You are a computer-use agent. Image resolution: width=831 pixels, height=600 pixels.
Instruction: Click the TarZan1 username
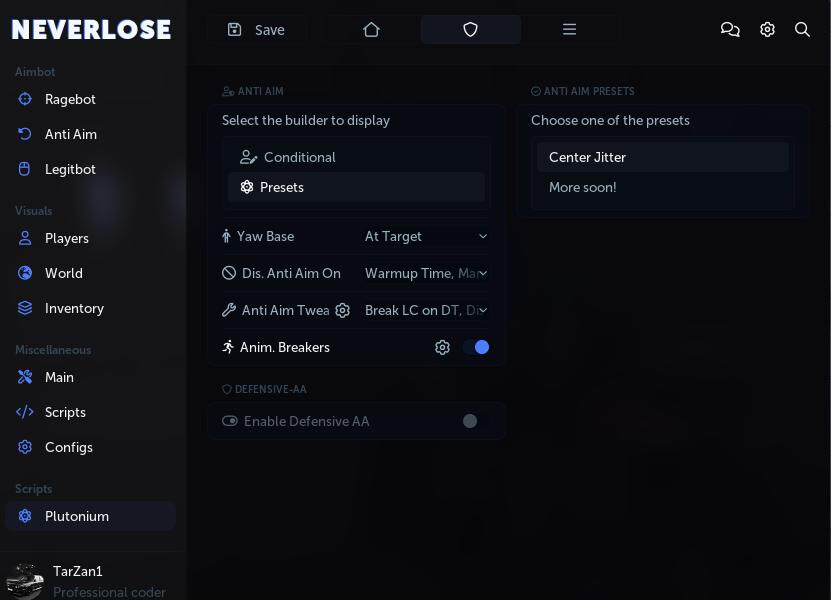[x=78, y=571]
